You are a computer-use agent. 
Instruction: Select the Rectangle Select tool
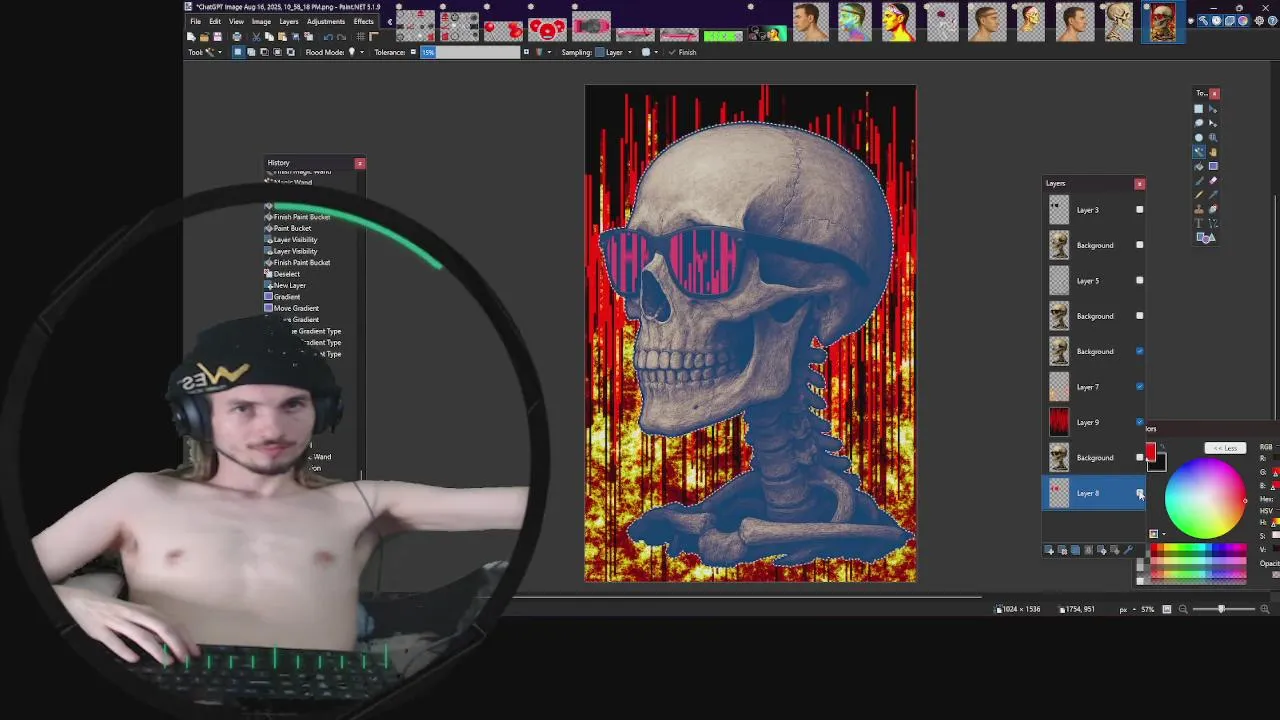[x=1198, y=109]
